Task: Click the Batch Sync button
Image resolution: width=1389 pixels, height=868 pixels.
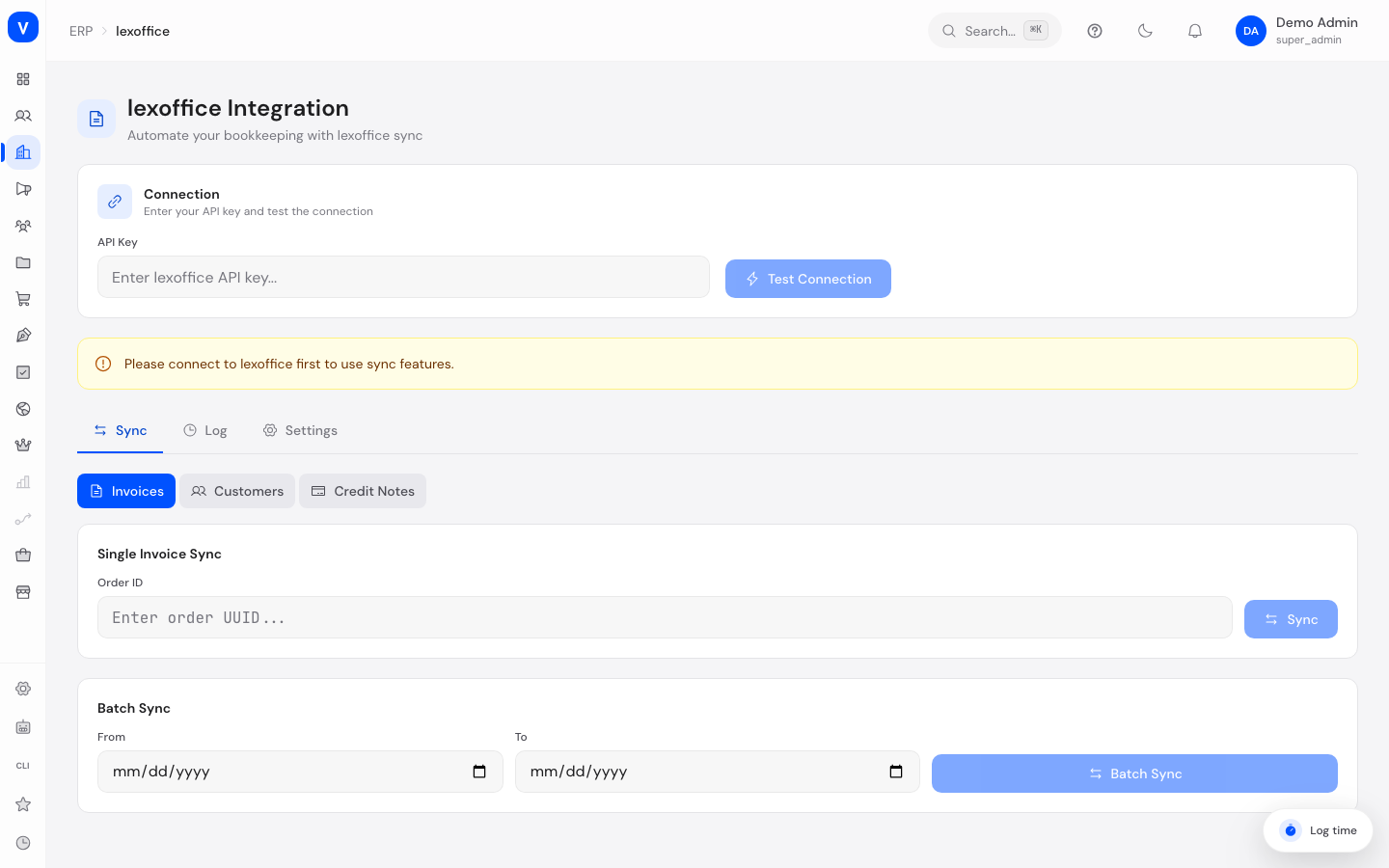Action: pyautogui.click(x=1134, y=773)
